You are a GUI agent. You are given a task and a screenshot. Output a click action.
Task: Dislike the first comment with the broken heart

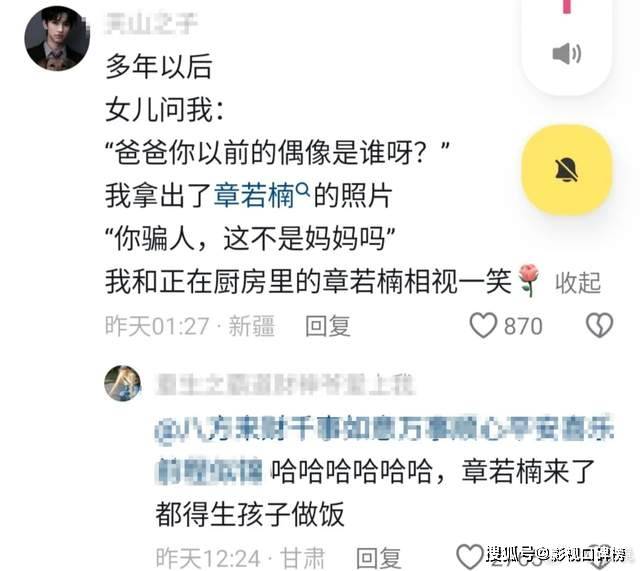click(x=599, y=325)
